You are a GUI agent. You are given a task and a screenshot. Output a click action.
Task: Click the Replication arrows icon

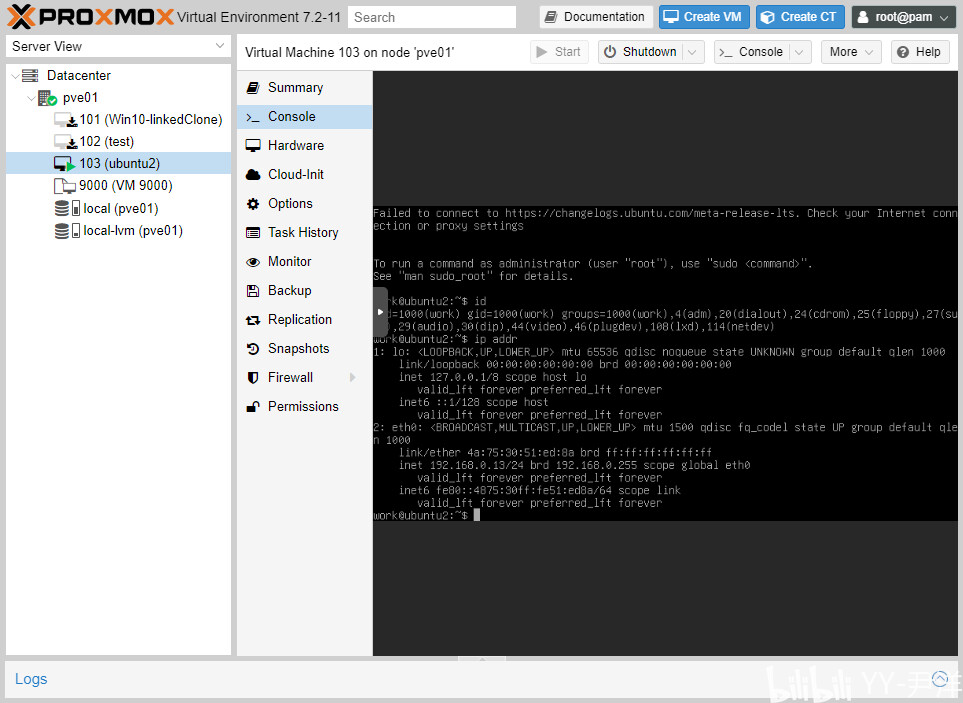[252, 320]
